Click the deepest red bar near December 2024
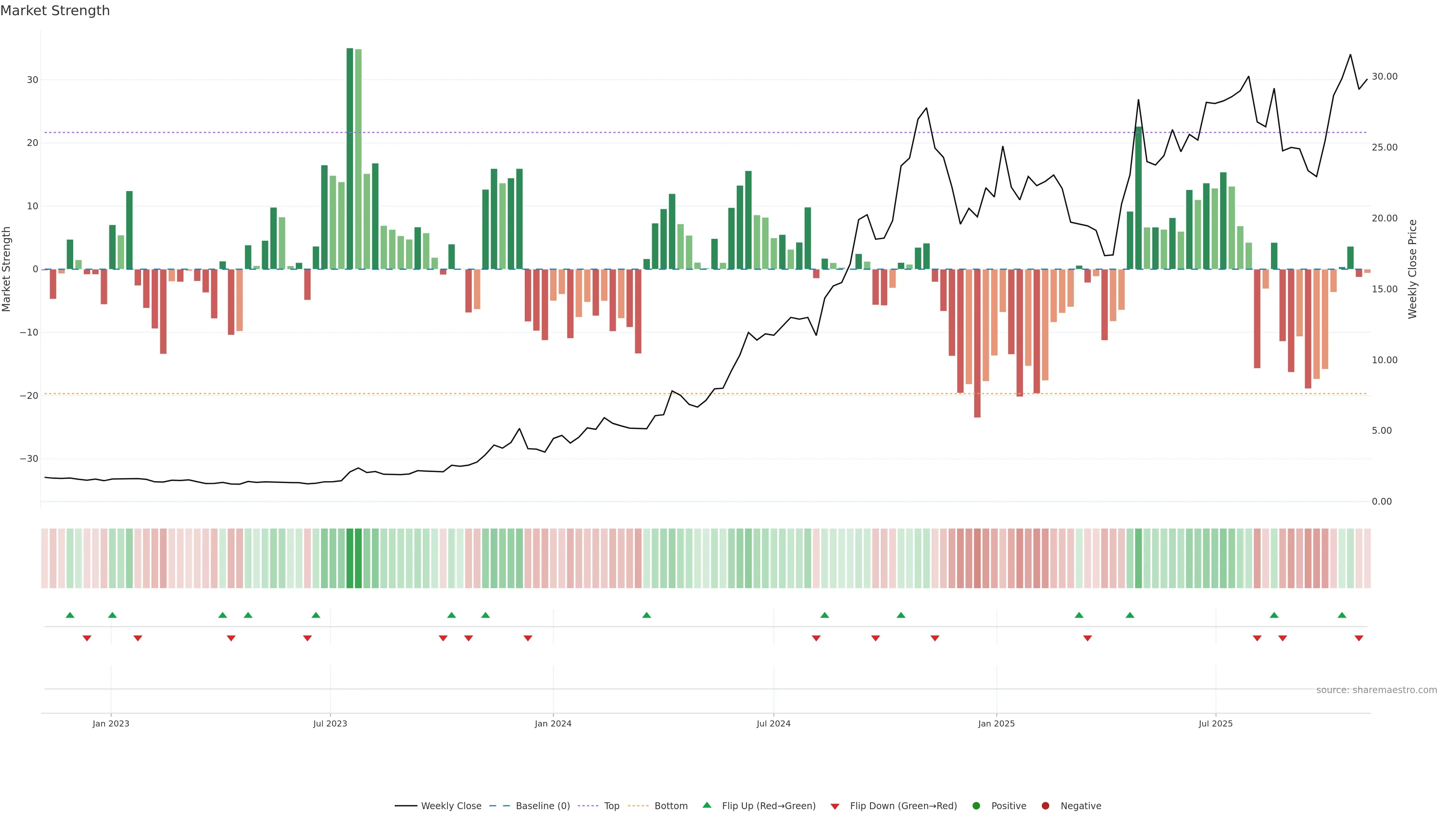The image size is (1456, 819). [x=977, y=343]
